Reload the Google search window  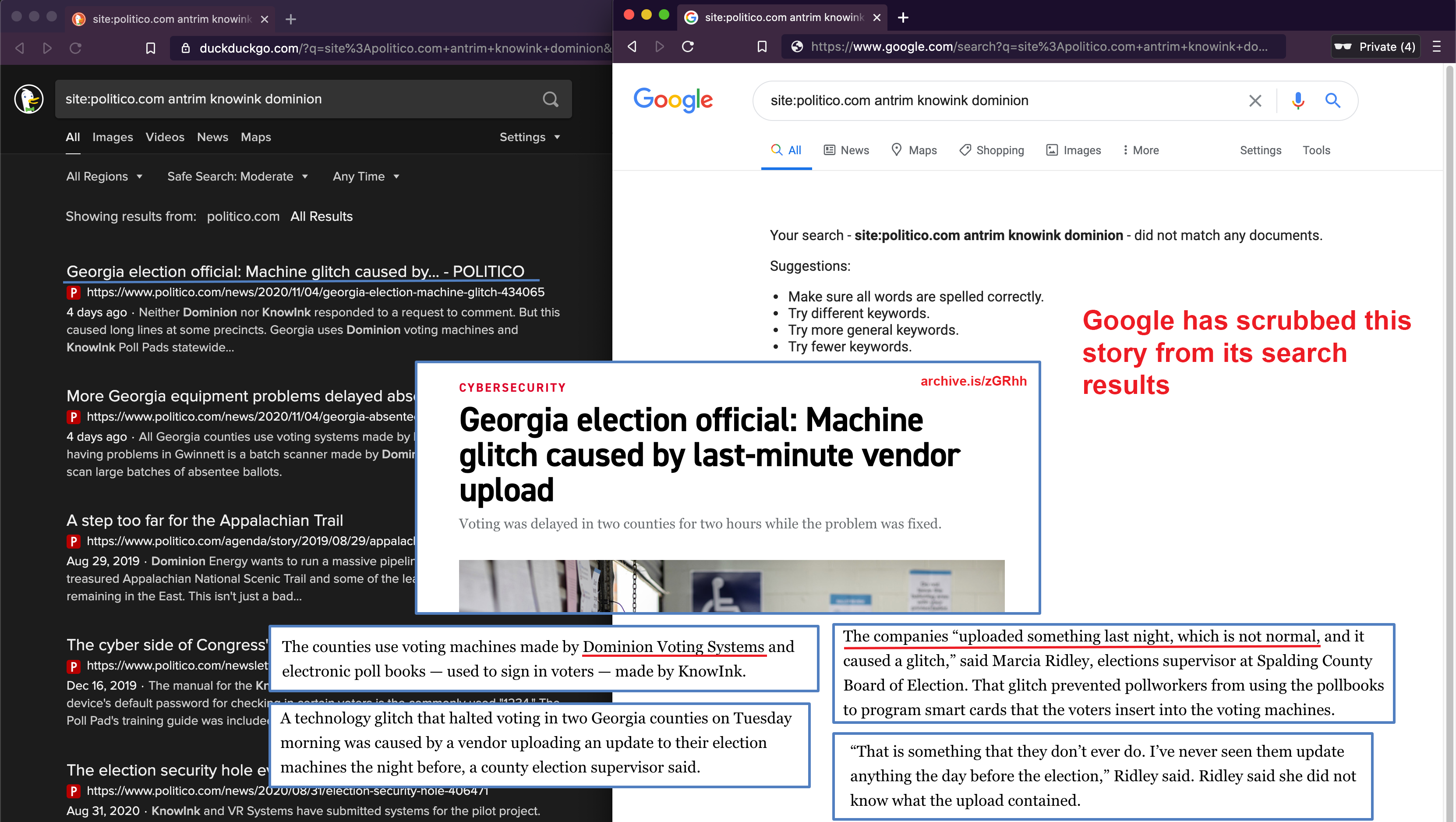(x=687, y=46)
